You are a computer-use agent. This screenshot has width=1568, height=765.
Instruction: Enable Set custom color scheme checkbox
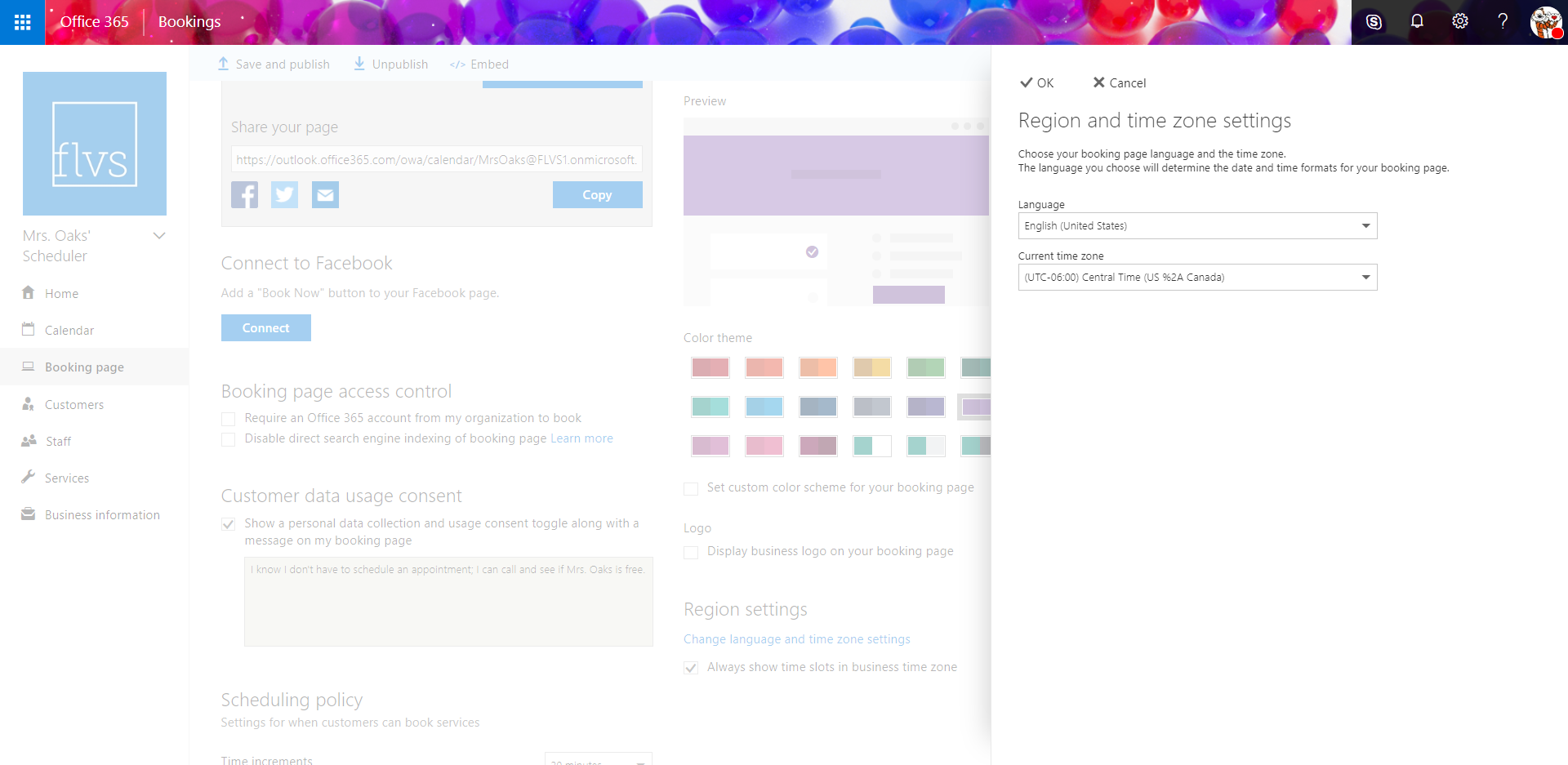point(691,488)
